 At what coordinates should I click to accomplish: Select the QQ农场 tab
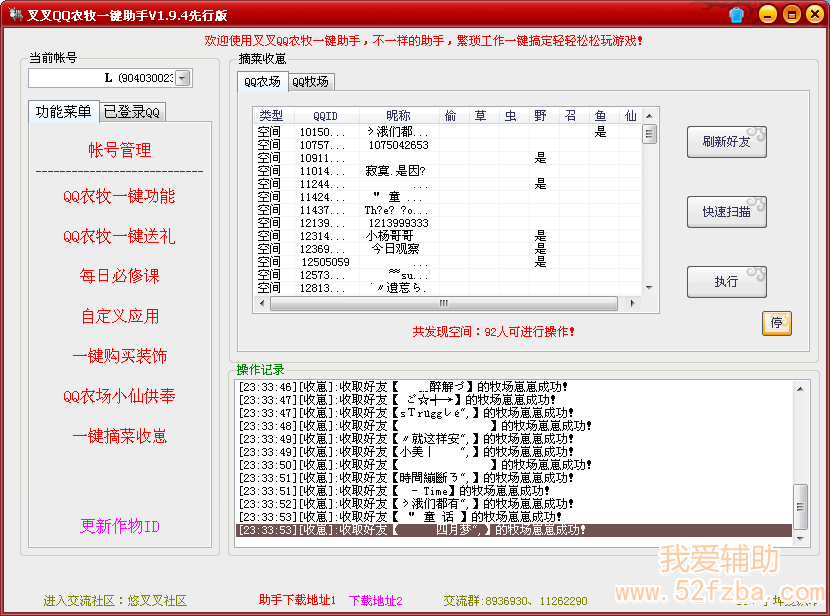(x=263, y=81)
